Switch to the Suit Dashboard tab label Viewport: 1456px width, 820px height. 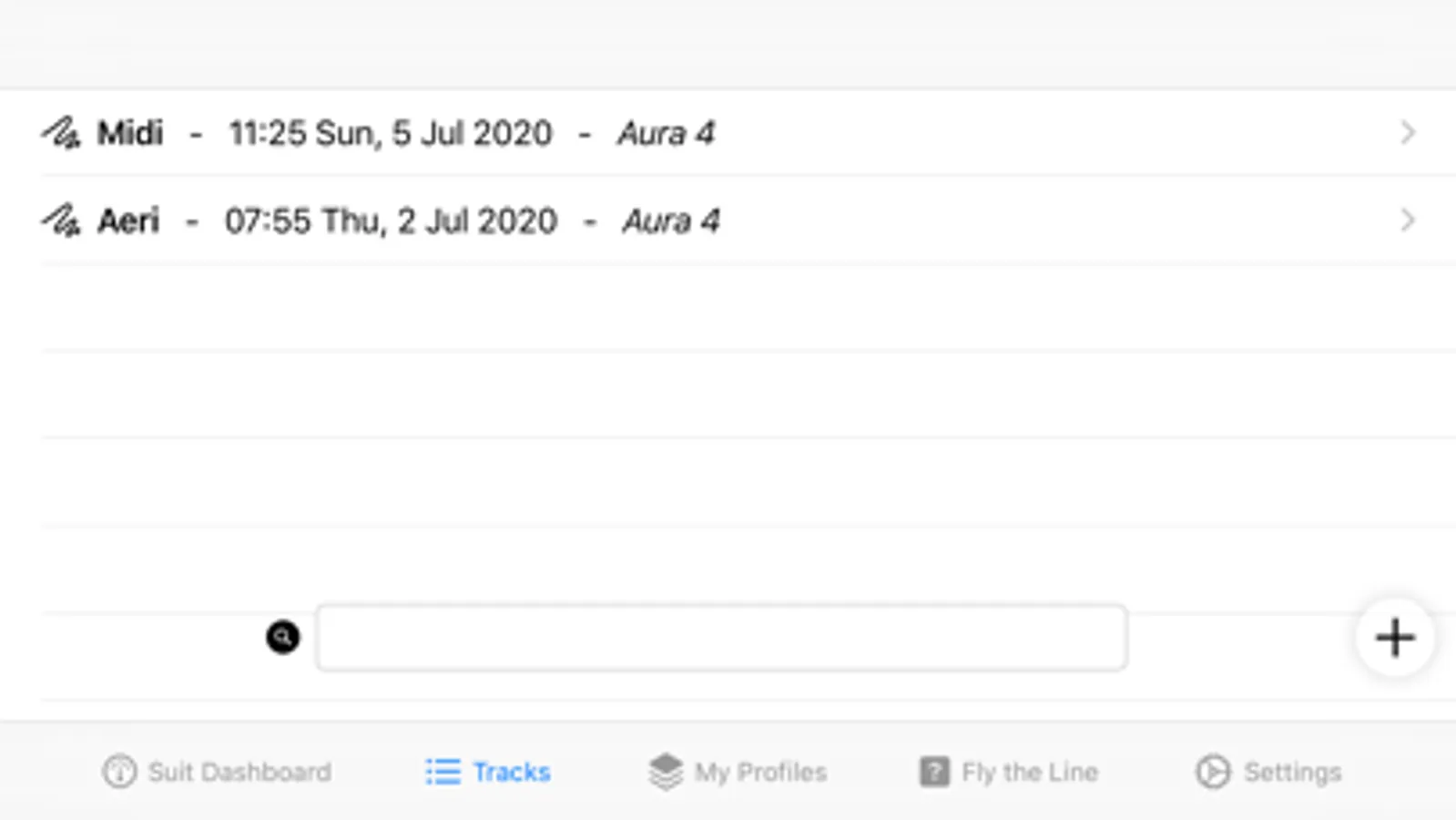239,772
